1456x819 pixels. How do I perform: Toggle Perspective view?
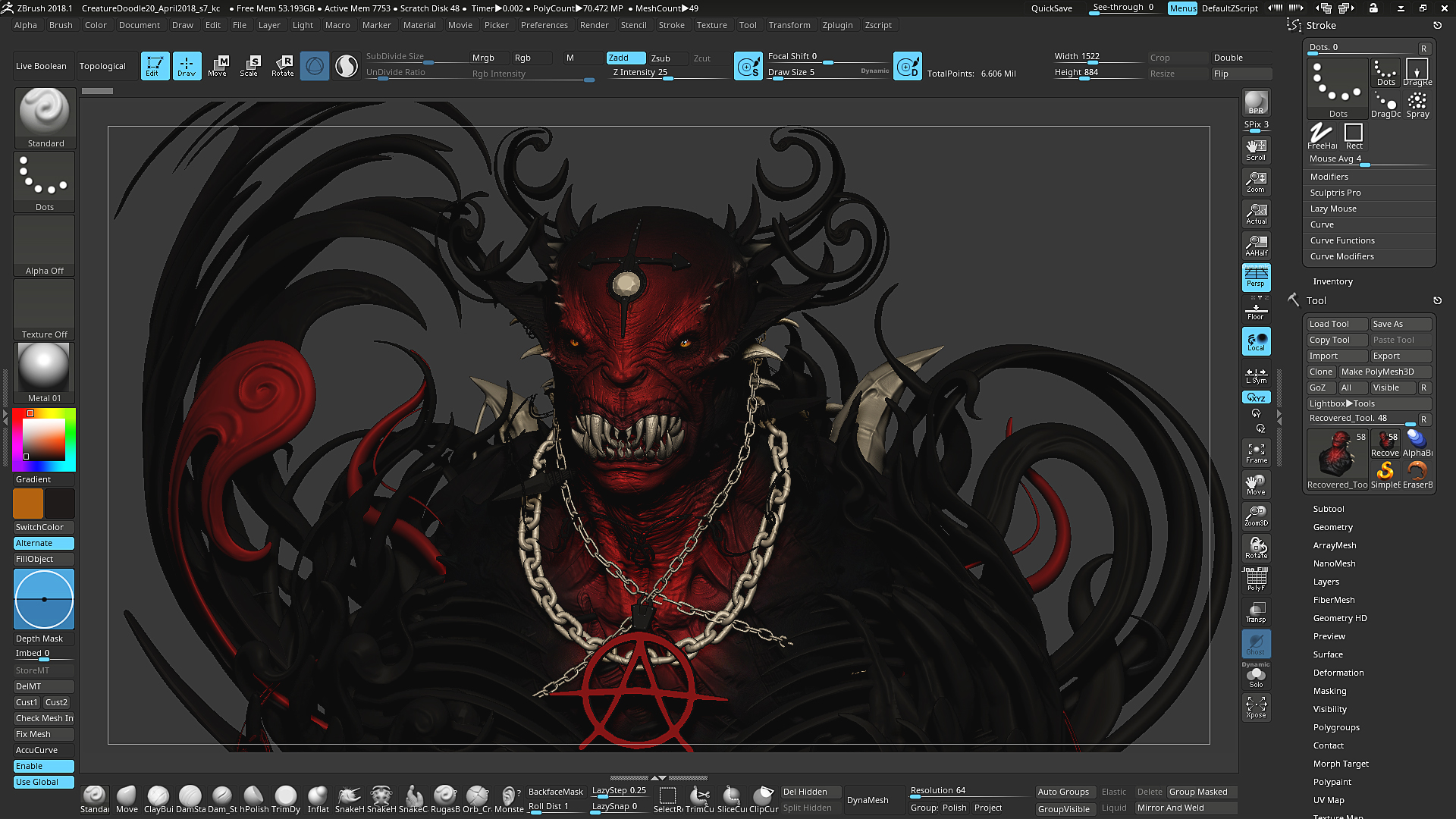point(1256,278)
